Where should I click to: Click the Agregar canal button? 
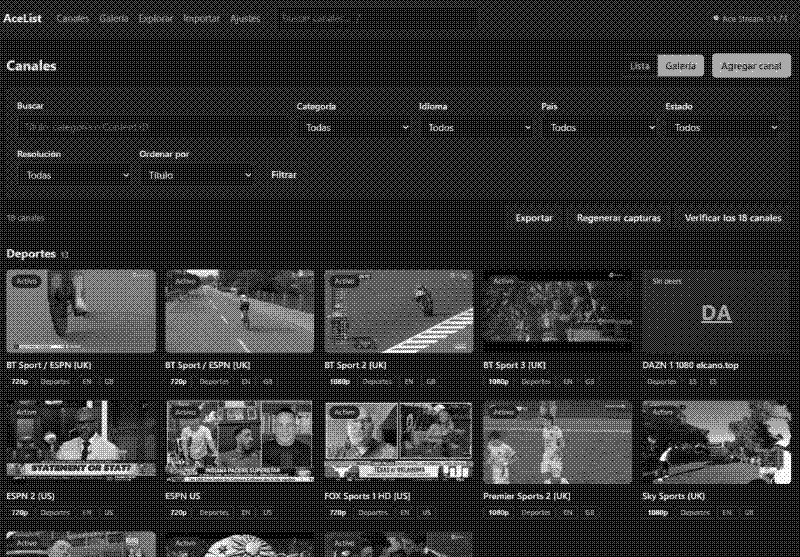tap(751, 66)
